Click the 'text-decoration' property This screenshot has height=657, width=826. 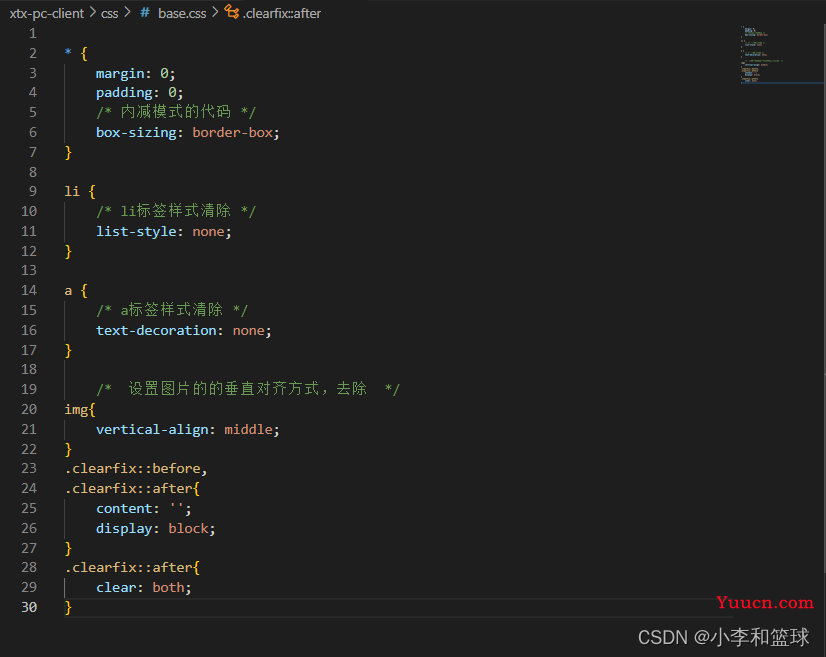click(x=156, y=330)
